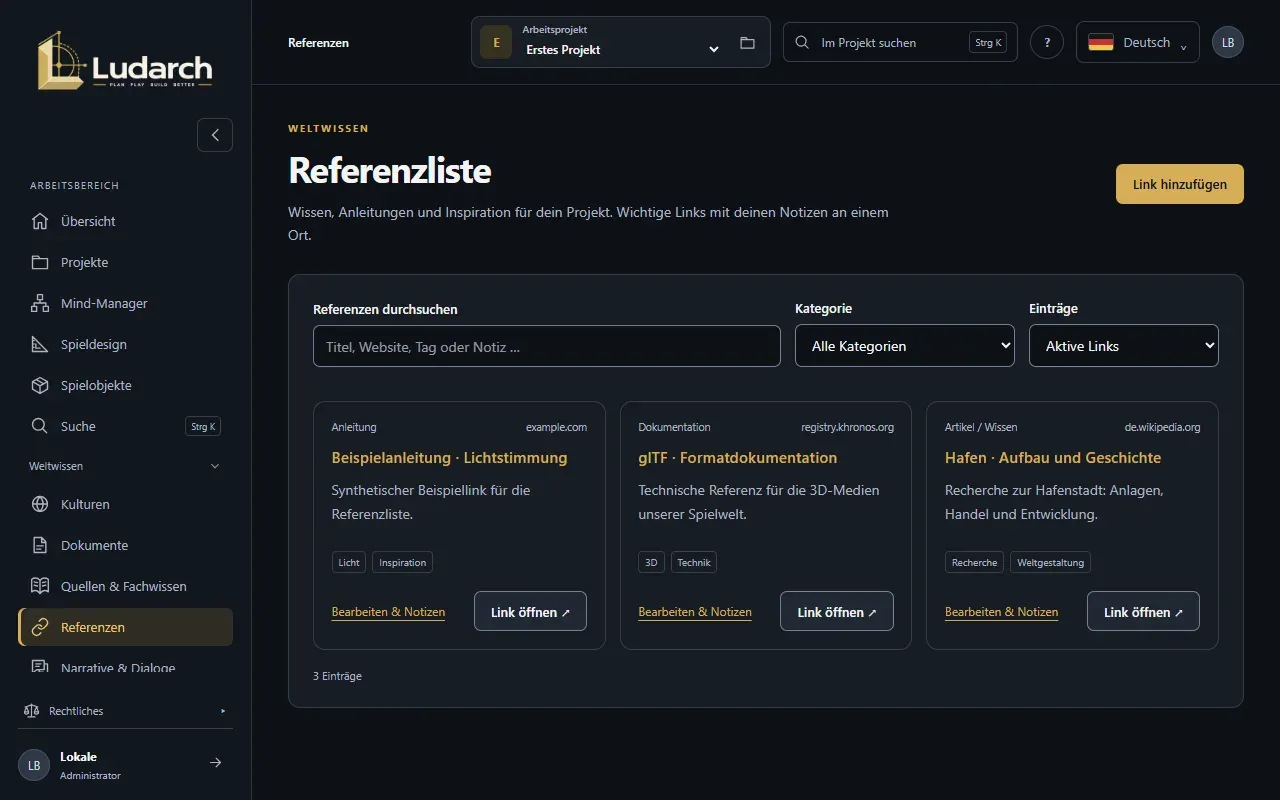This screenshot has height=800, width=1280.
Task: Open the Alle Kategorien dropdown
Action: (x=905, y=346)
